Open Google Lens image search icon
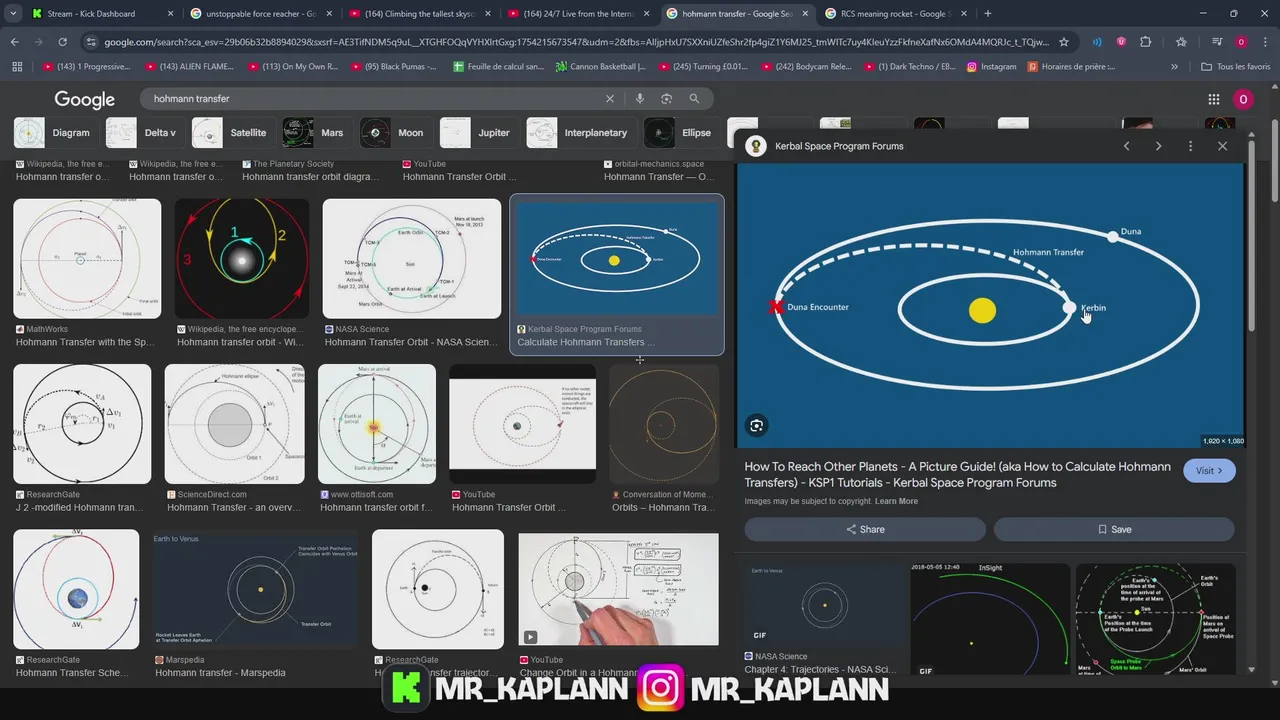 [x=666, y=99]
